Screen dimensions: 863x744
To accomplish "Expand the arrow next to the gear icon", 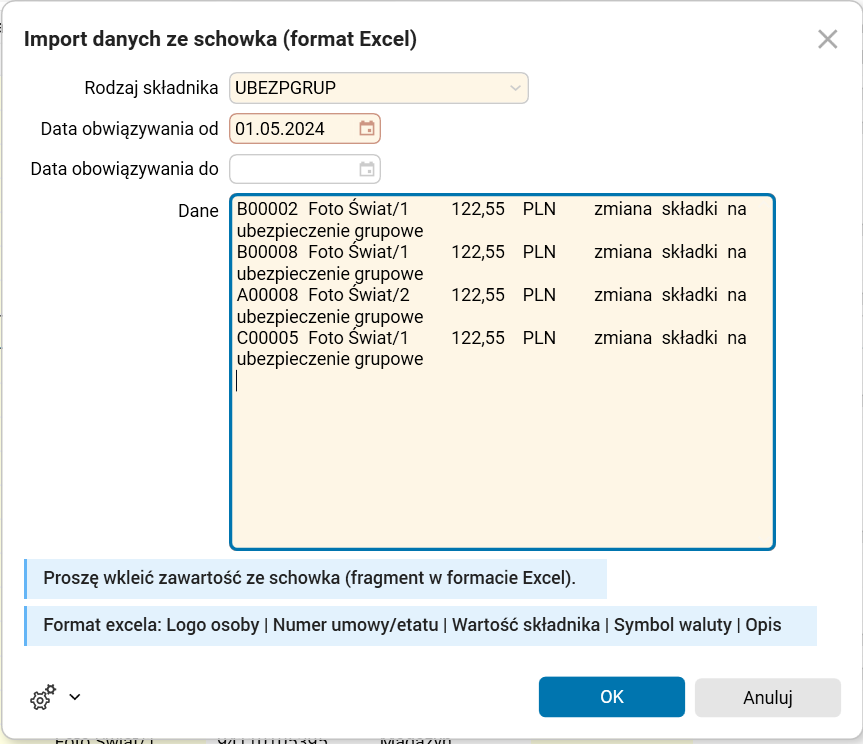I will (74, 697).
